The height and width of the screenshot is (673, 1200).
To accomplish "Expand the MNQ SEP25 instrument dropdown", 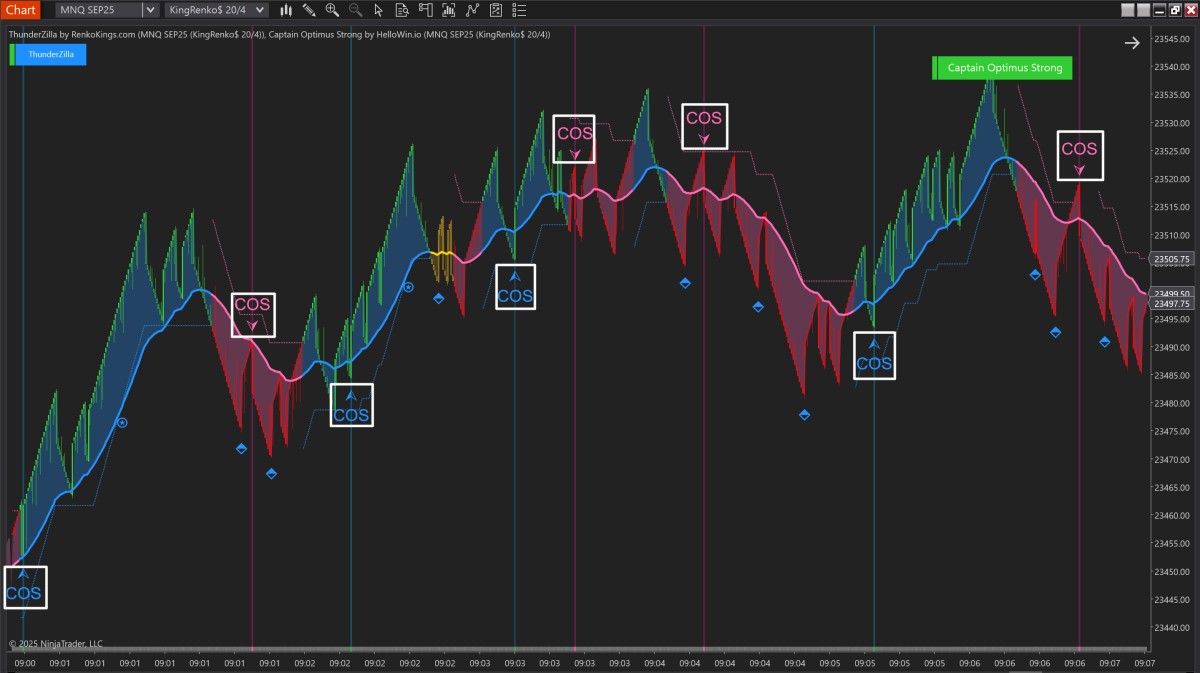I will (150, 10).
